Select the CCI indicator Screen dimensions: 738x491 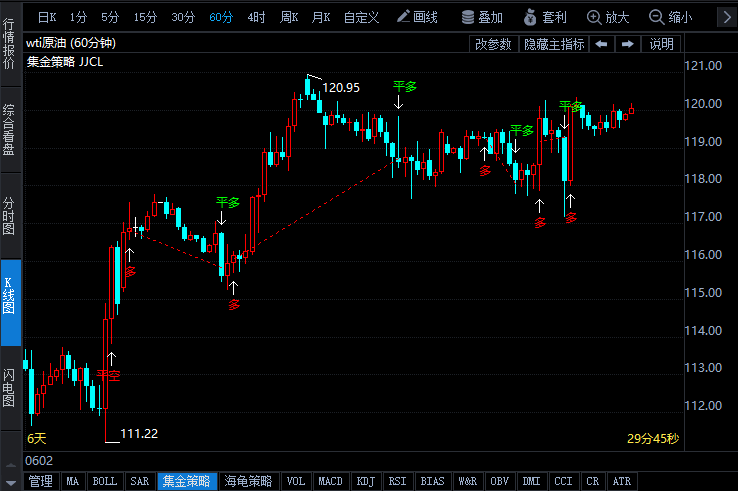coord(563,481)
